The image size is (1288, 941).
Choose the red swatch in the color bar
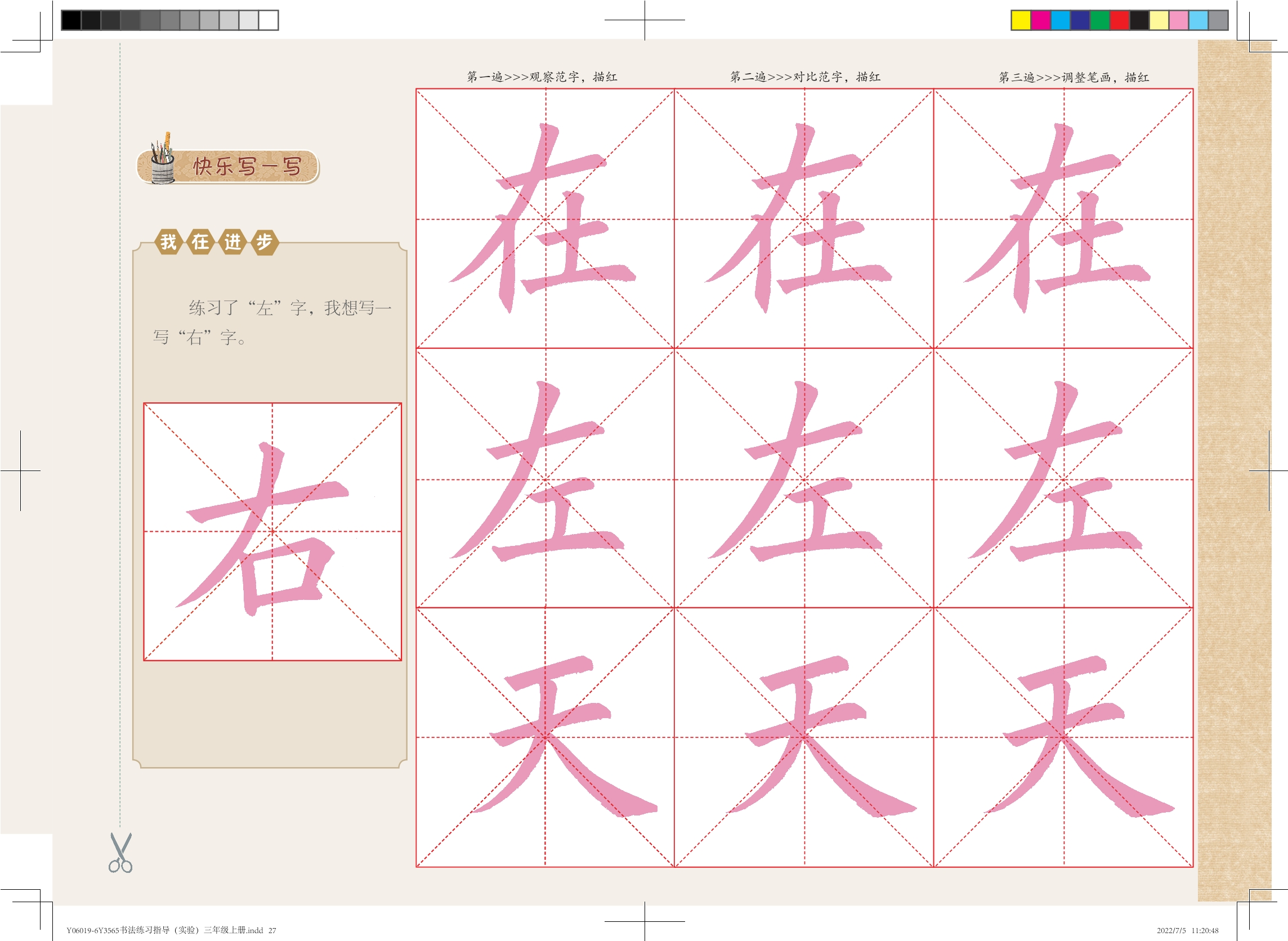[1119, 20]
